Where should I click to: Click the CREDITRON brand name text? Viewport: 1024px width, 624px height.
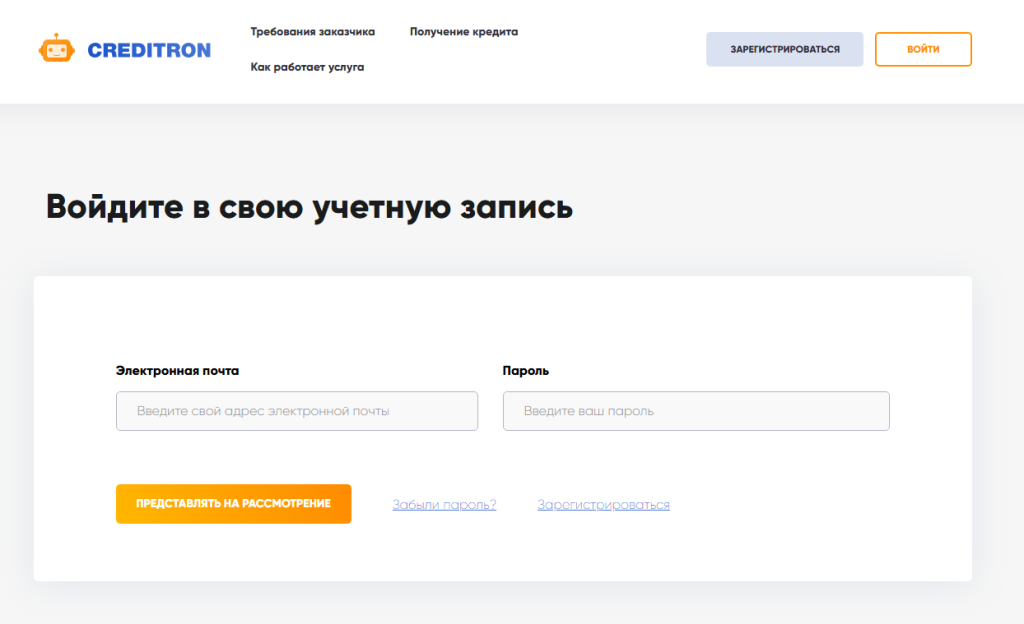coord(149,50)
